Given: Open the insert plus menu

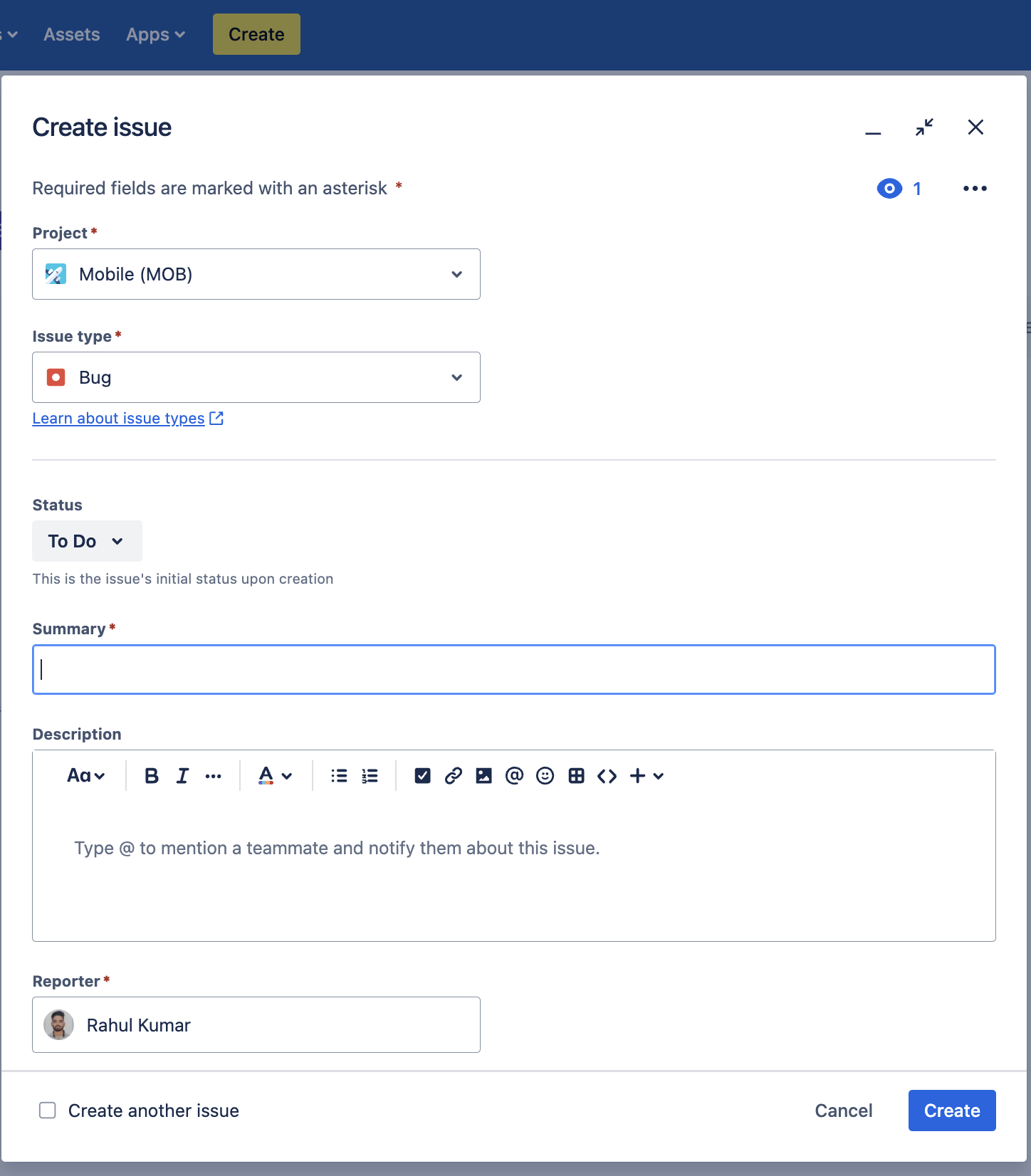Looking at the screenshot, I should (x=647, y=776).
